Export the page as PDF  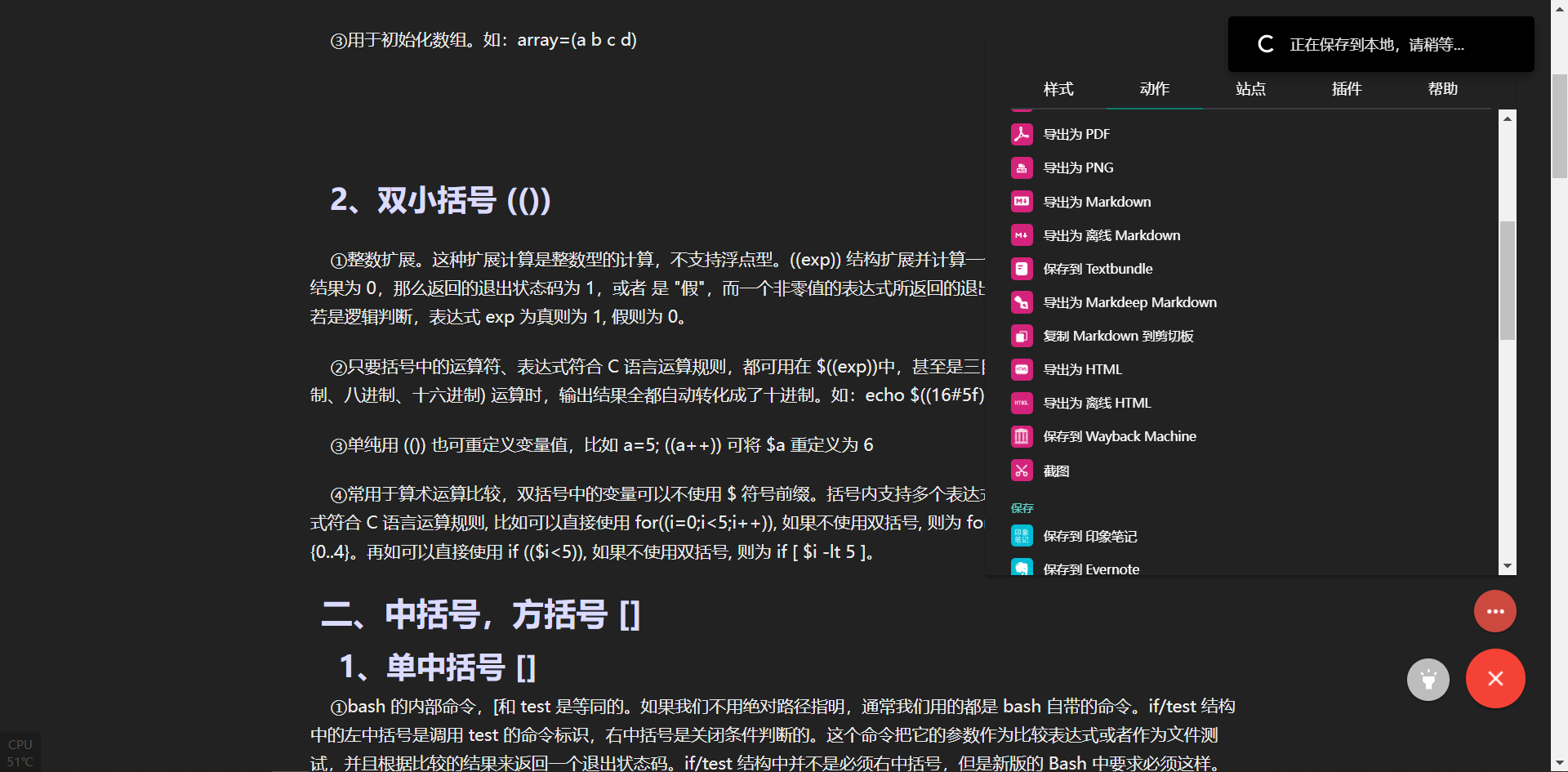point(1076,134)
